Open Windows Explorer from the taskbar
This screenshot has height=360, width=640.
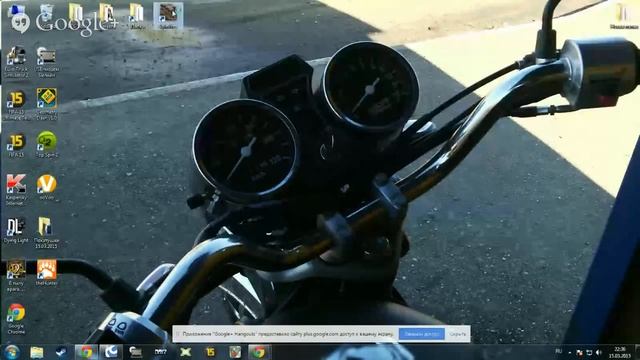click(x=36, y=352)
